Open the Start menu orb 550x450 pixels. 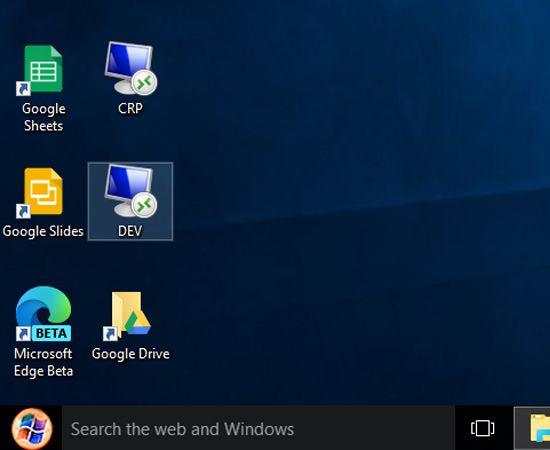click(x=32, y=429)
